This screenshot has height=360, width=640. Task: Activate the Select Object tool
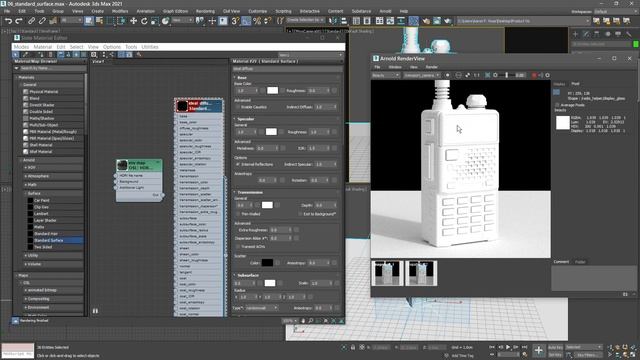coord(89,21)
